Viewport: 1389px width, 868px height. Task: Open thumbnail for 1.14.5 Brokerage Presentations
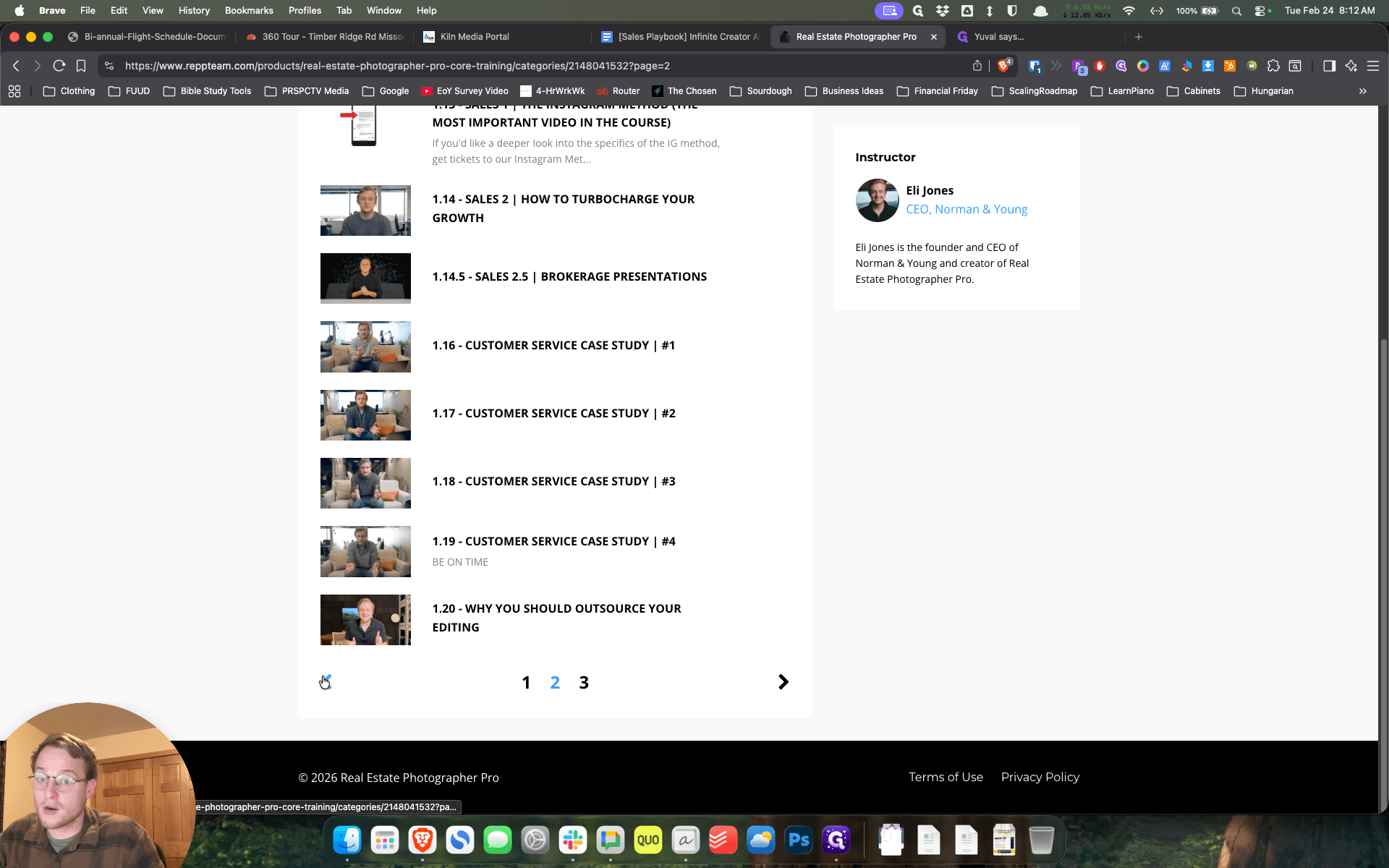pos(365,278)
